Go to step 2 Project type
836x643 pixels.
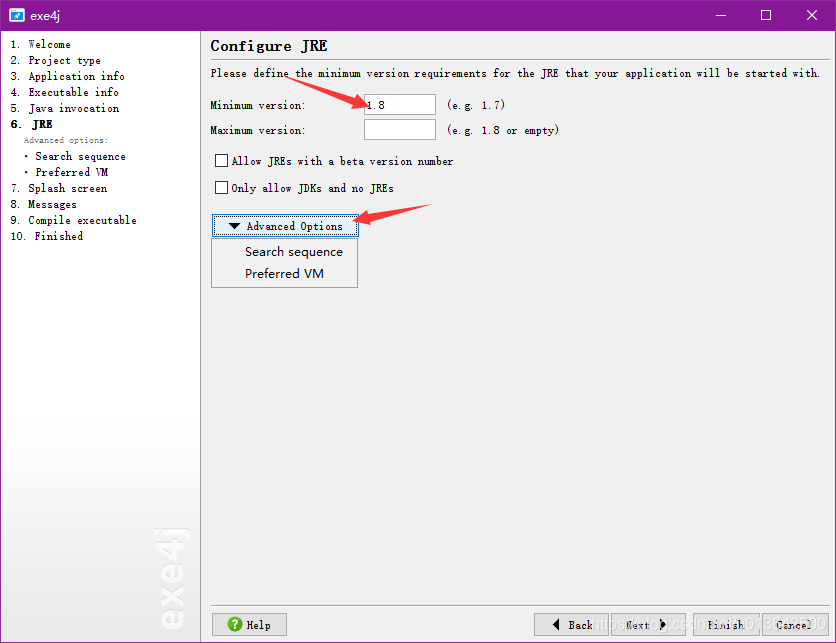tap(55, 60)
